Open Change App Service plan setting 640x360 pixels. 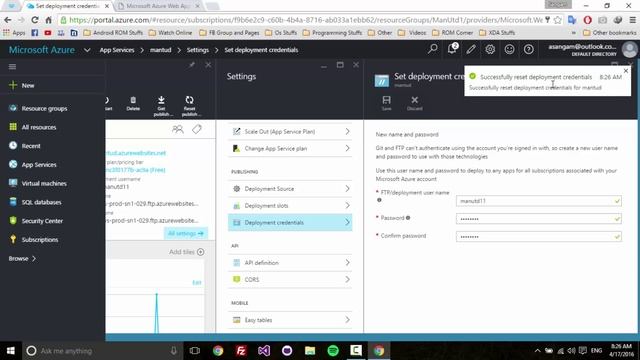click(290, 148)
